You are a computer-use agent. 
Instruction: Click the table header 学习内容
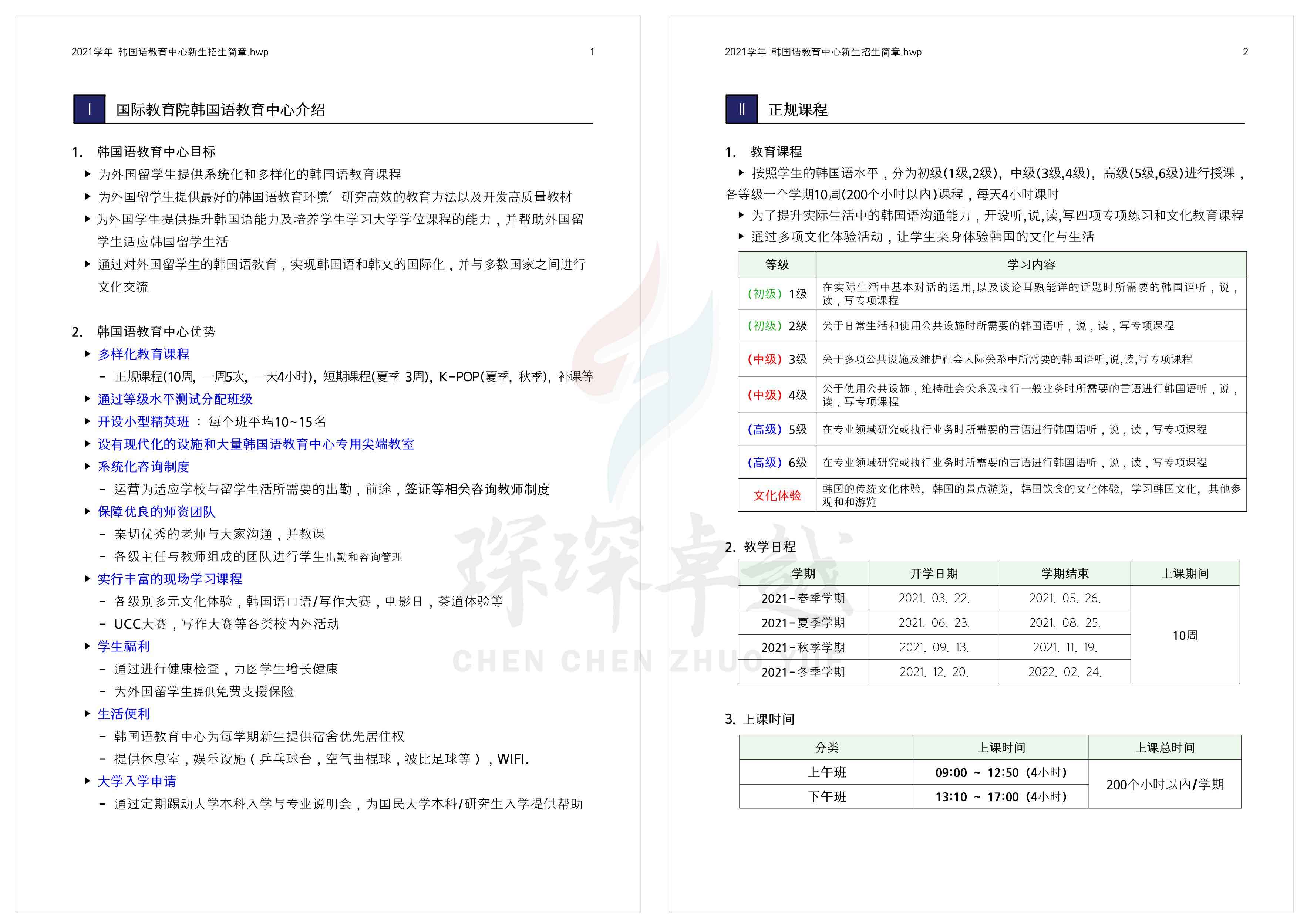[x=1031, y=265]
